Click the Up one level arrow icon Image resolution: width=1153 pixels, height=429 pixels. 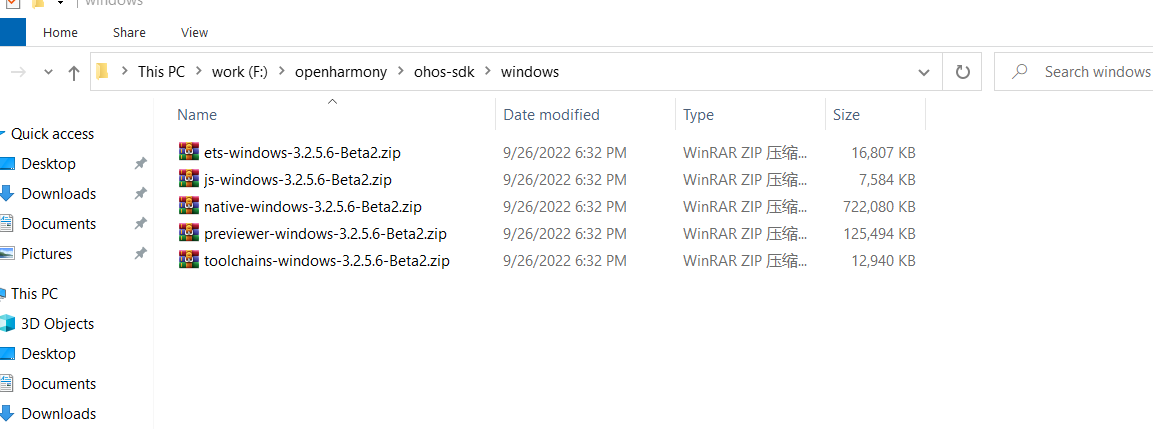74,72
